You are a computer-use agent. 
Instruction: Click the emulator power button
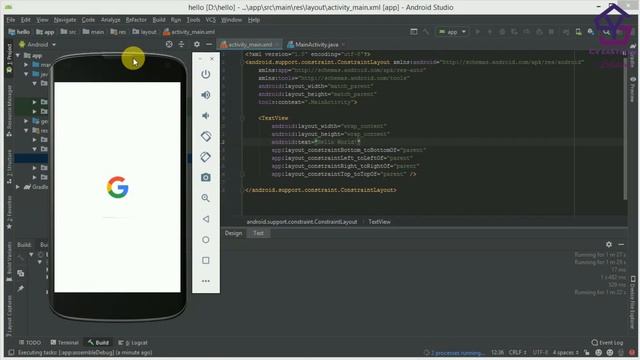coord(206,74)
